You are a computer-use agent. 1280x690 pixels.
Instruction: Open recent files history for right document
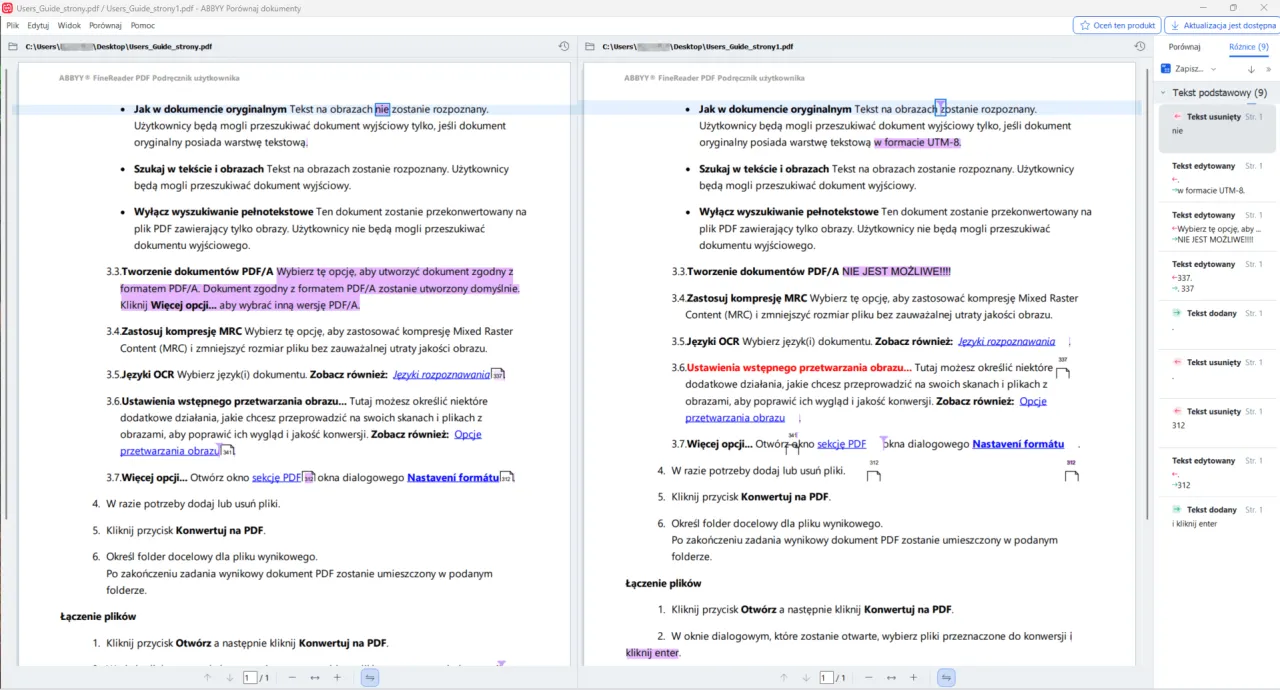pyautogui.click(x=1140, y=47)
